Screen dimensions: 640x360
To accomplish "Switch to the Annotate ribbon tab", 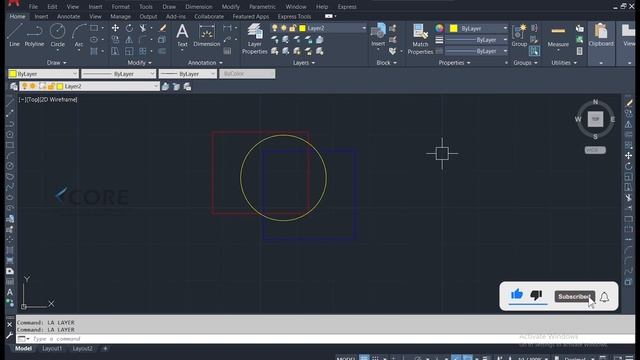I will [x=68, y=17].
